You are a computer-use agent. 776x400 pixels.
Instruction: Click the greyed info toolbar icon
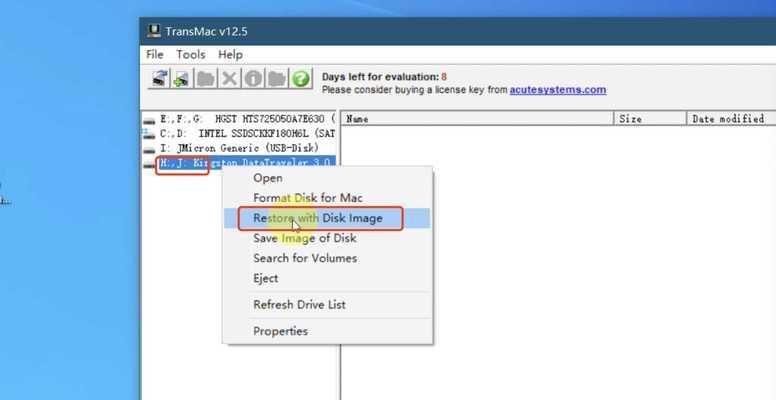(x=253, y=78)
